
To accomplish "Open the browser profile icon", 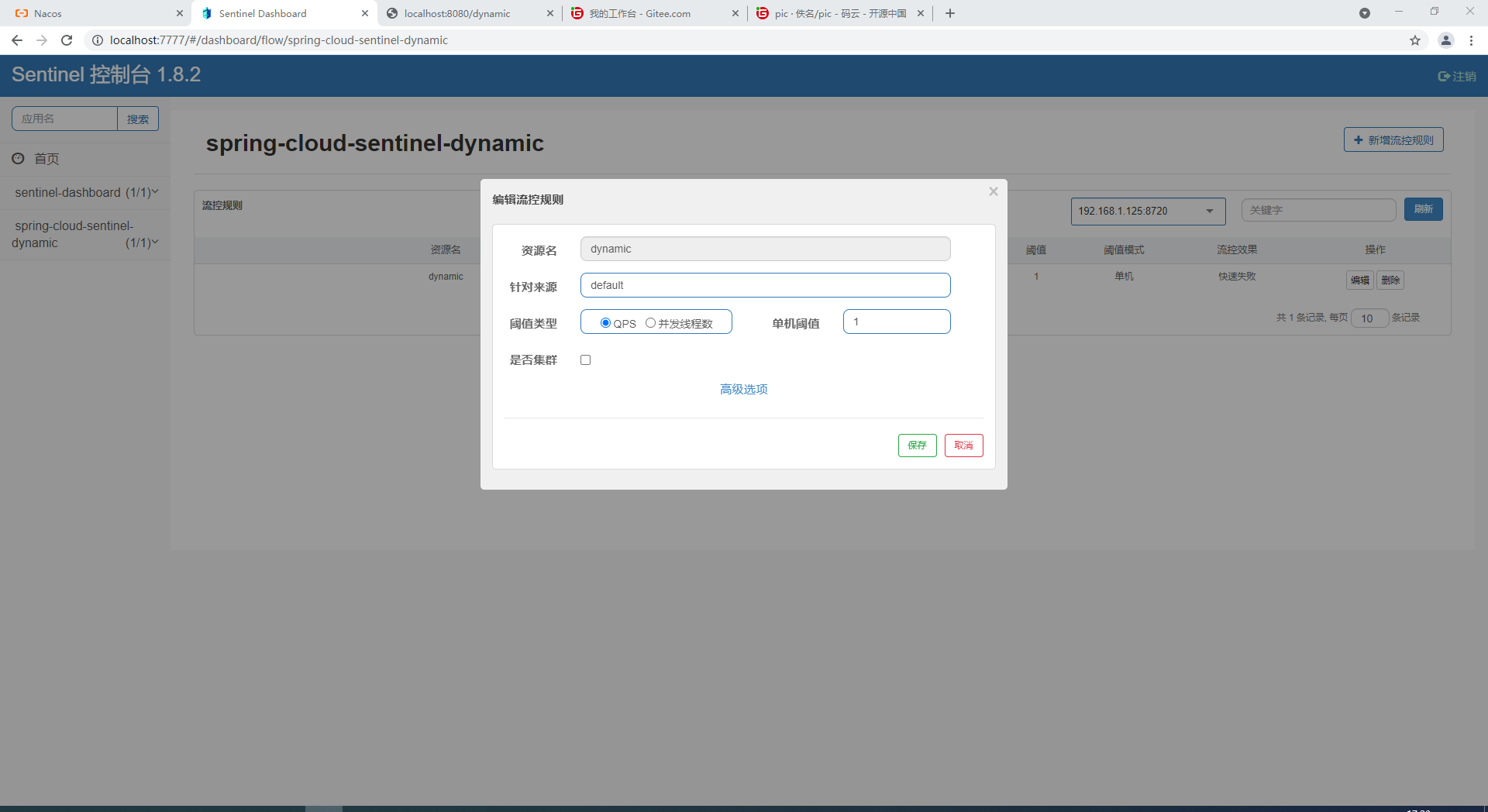I will [1446, 40].
